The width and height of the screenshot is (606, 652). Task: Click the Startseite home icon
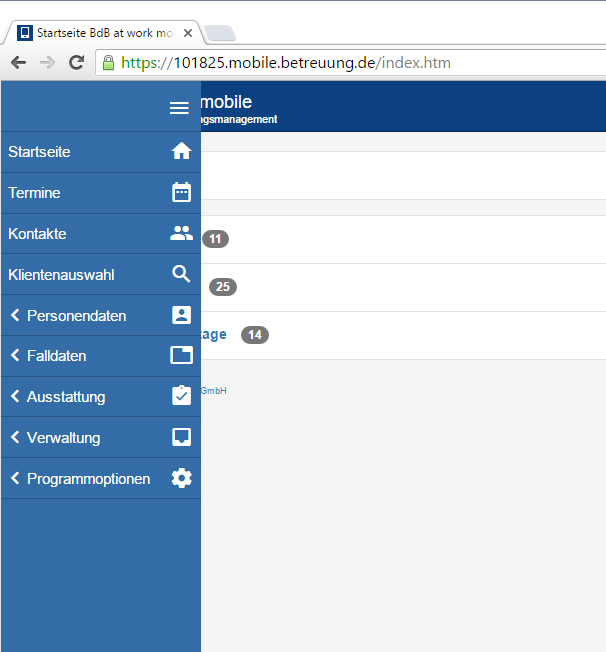point(181,151)
